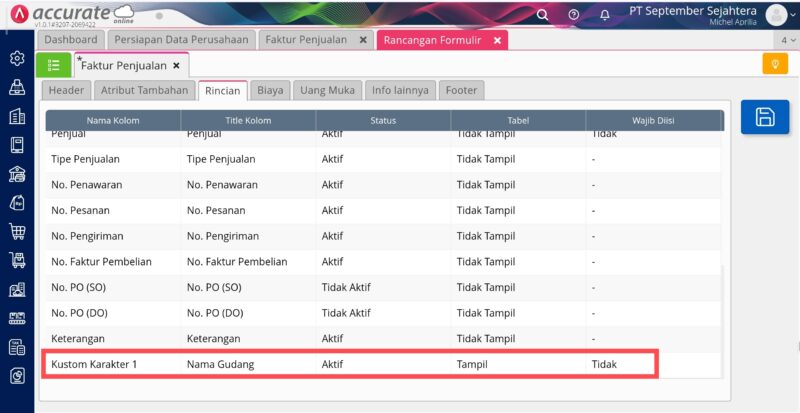Click the orange lightbulb tips icon

774,64
